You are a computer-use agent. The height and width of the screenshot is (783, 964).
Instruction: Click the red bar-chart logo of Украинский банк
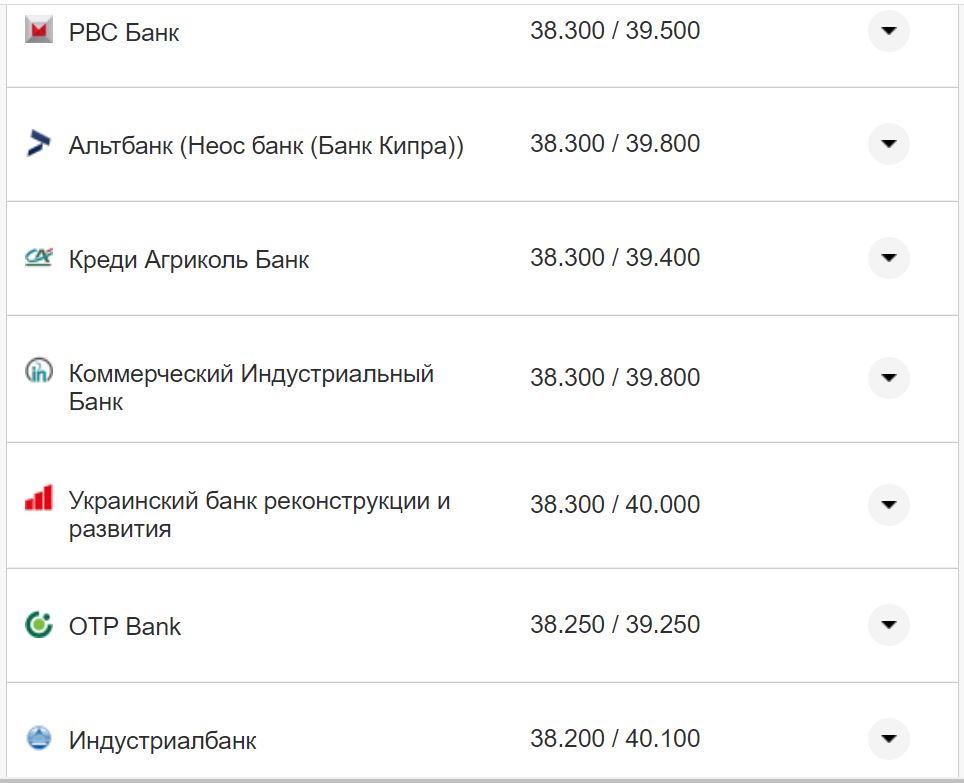click(38, 498)
